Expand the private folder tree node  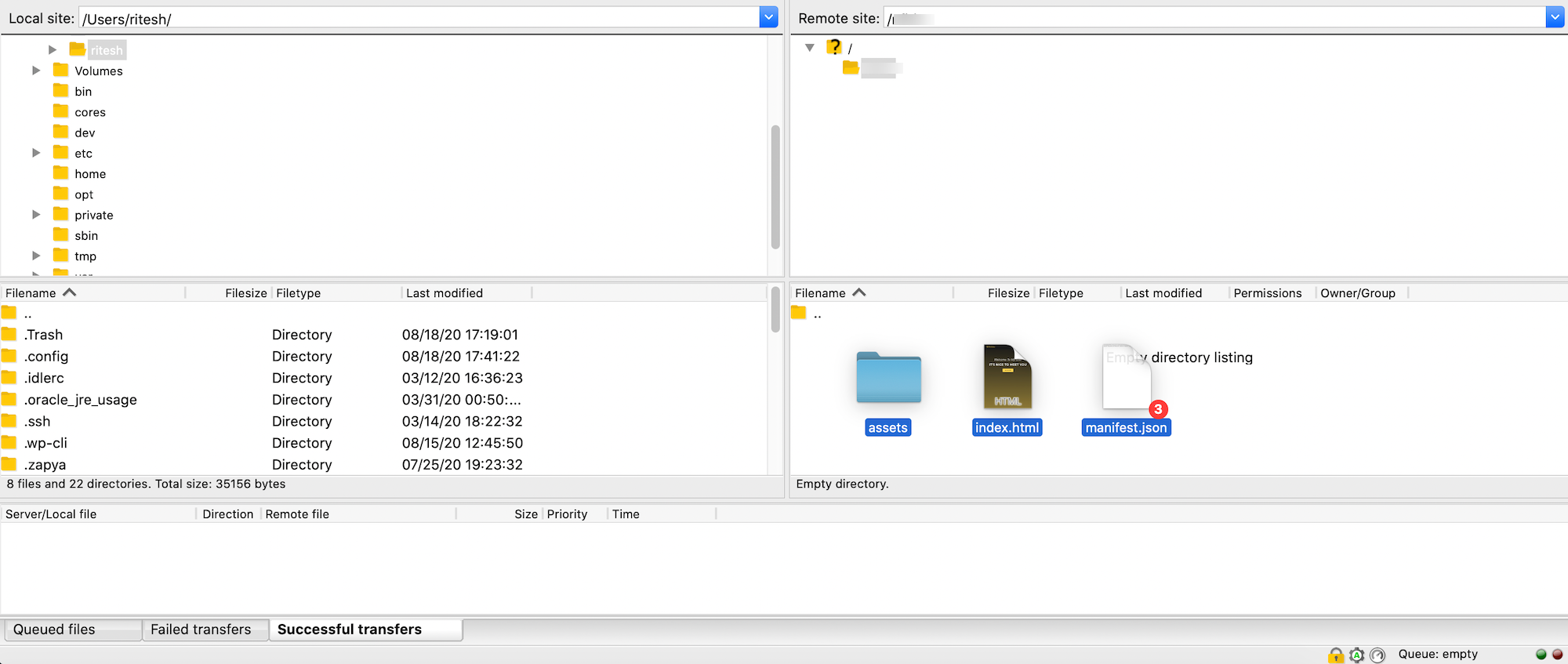coord(36,215)
